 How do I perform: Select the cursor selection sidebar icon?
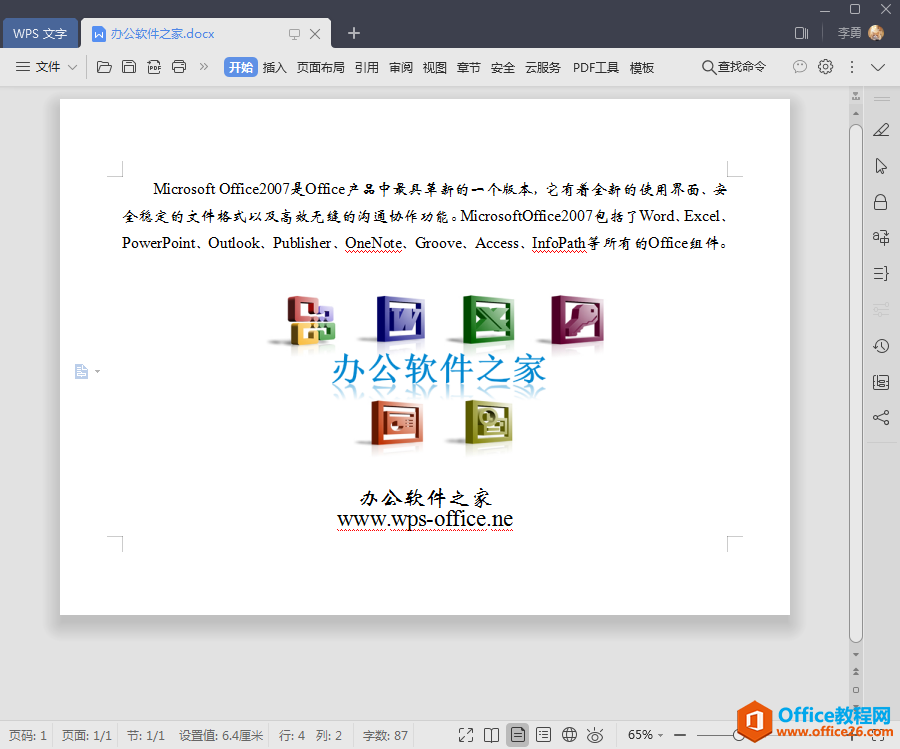[x=881, y=166]
